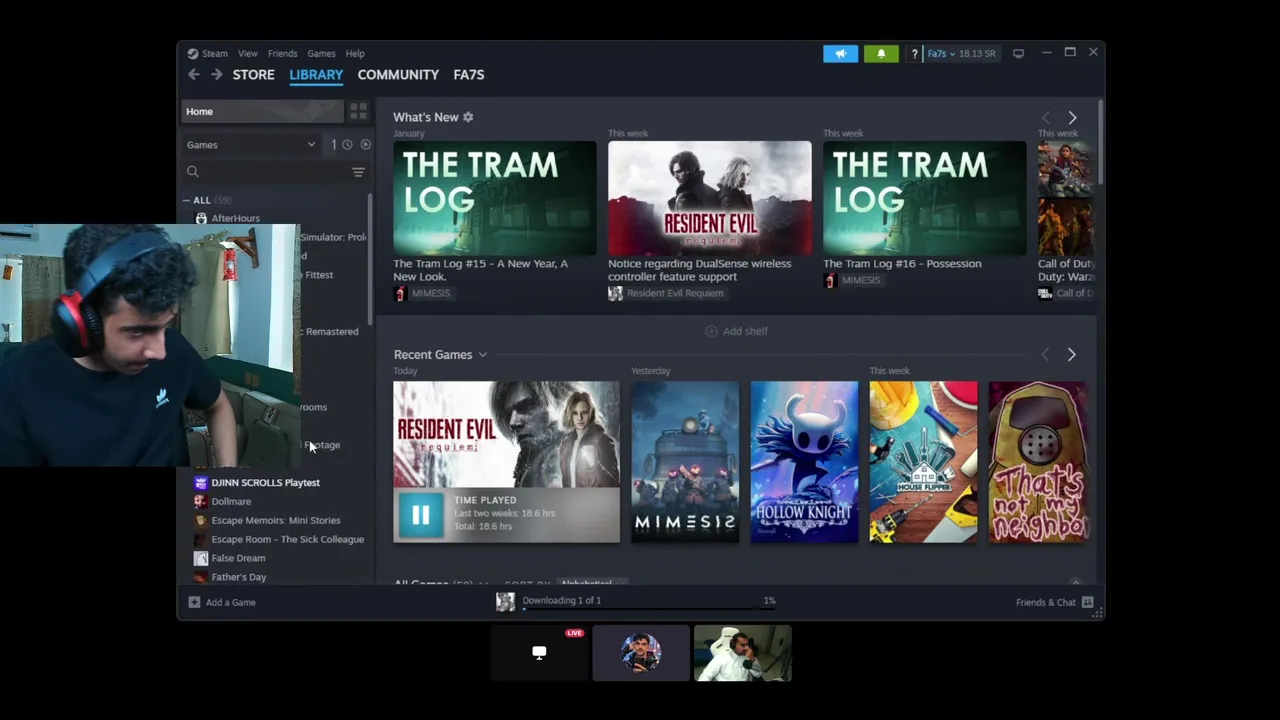Select white-chair webcam participant tile

742,653
